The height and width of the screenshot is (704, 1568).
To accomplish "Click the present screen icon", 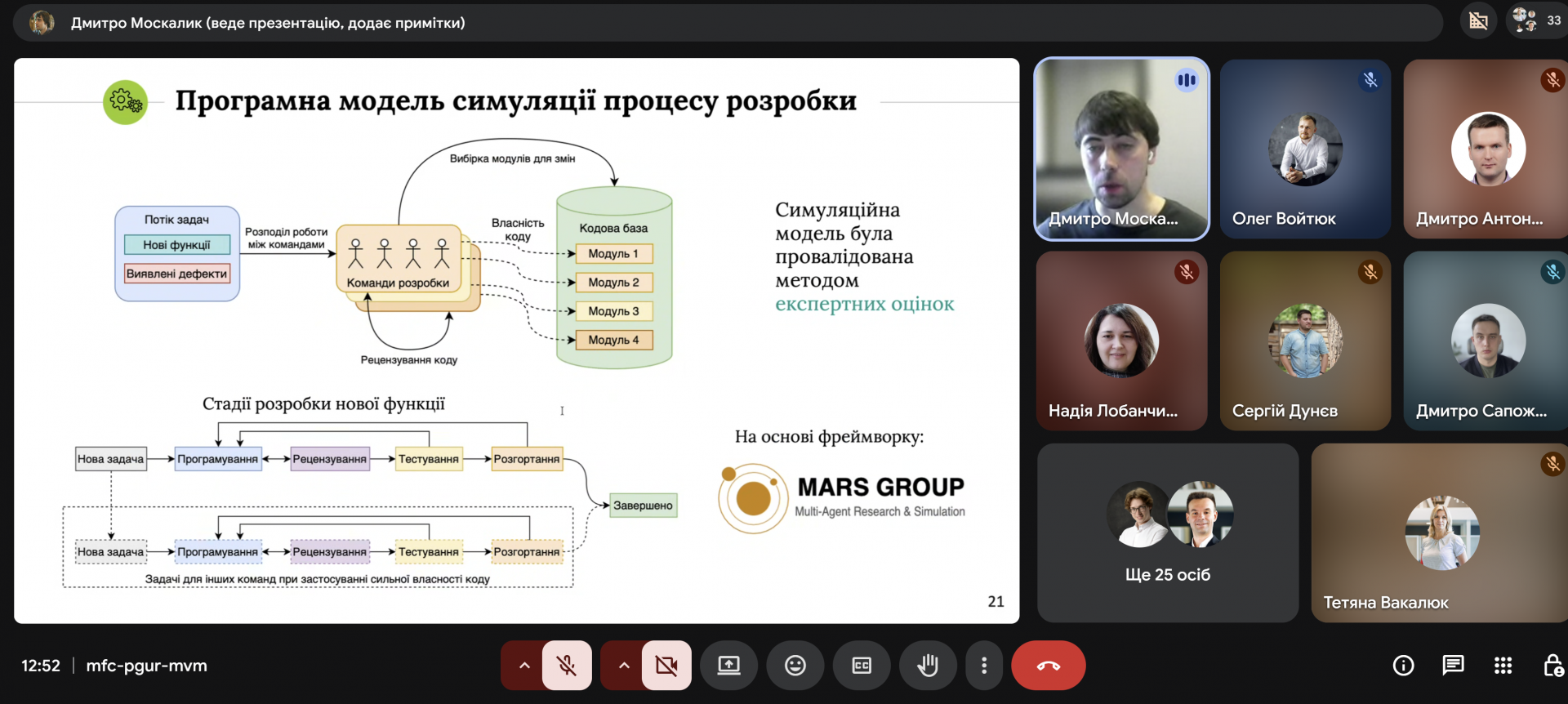I will tap(728, 666).
